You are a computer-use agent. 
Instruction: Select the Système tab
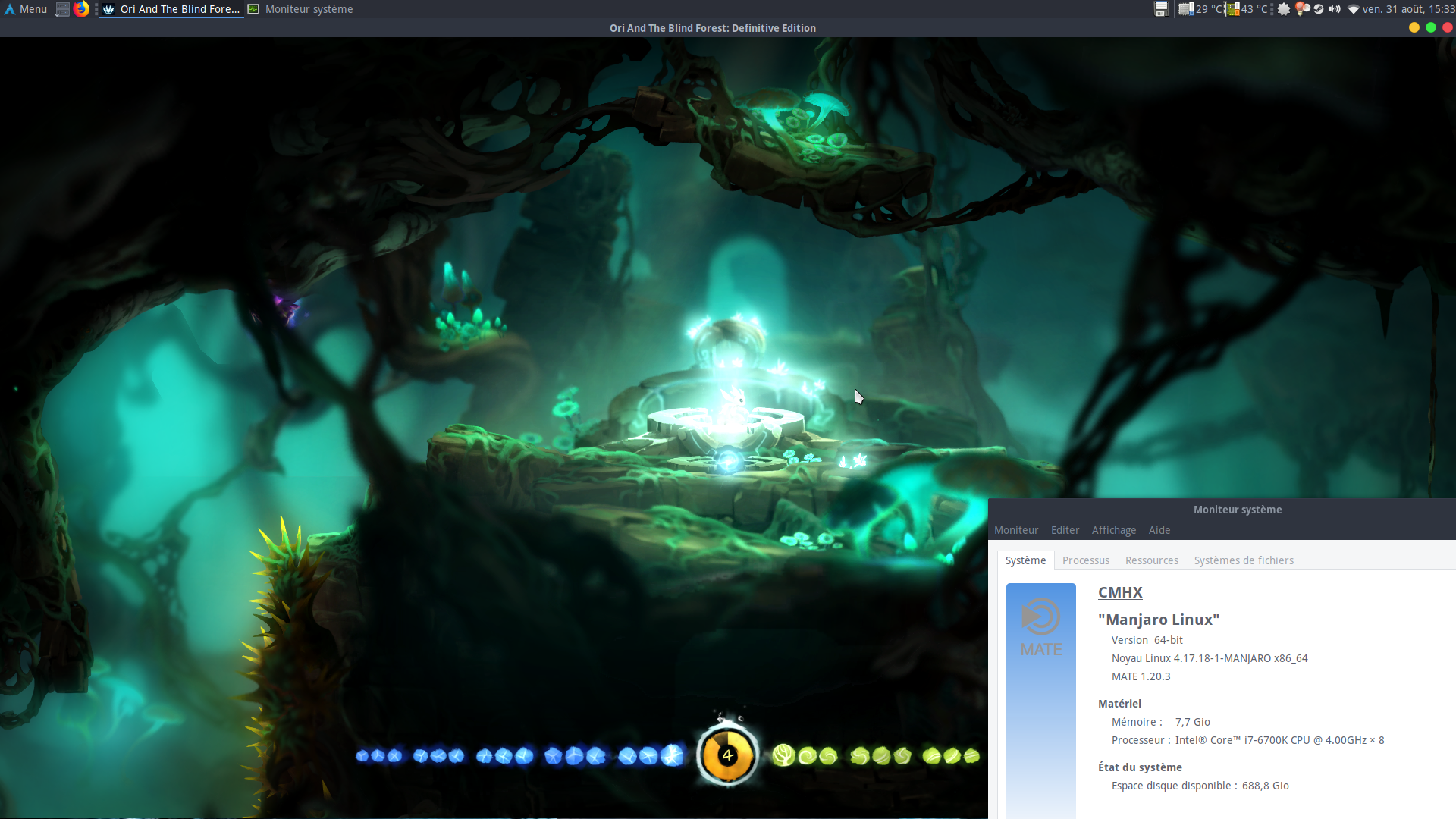point(1025,560)
